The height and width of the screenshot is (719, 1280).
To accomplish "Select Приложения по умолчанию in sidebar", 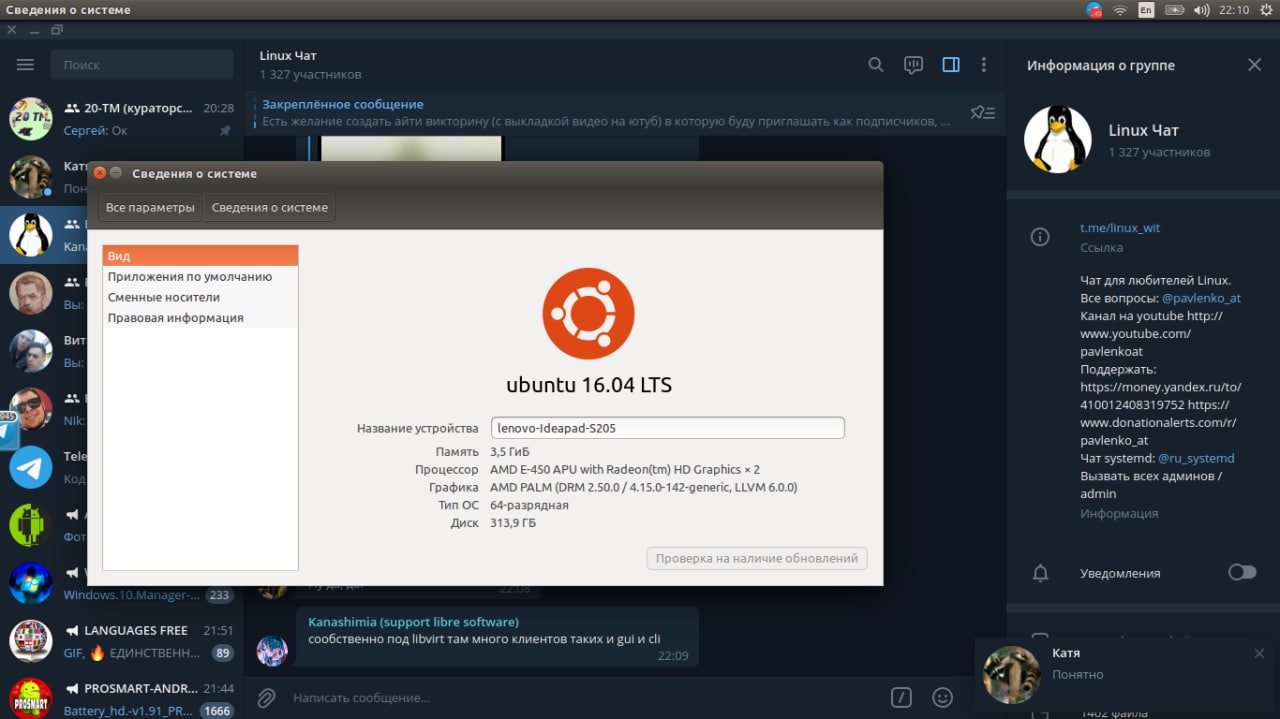I will (x=200, y=277).
